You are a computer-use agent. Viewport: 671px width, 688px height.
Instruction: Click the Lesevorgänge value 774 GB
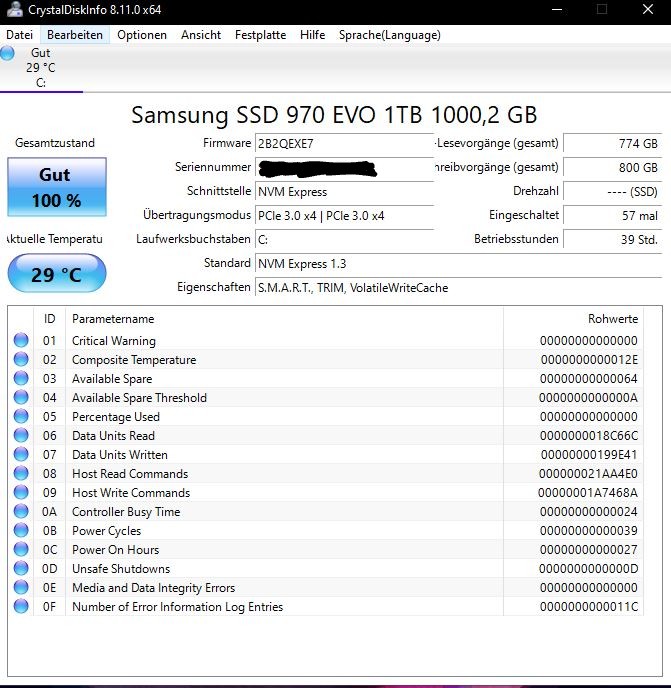tap(612, 144)
